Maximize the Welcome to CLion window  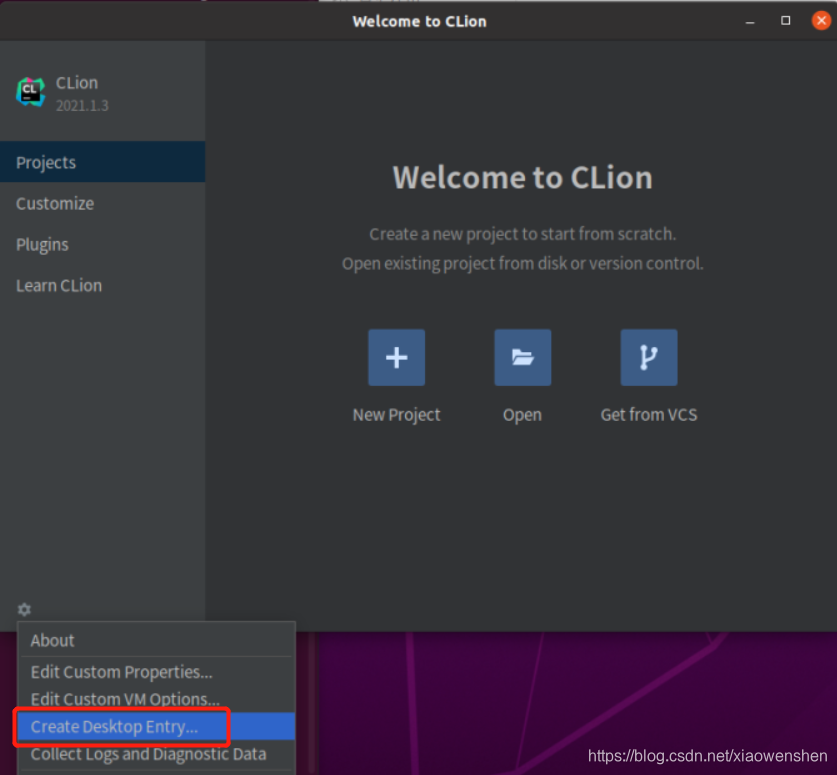785,21
